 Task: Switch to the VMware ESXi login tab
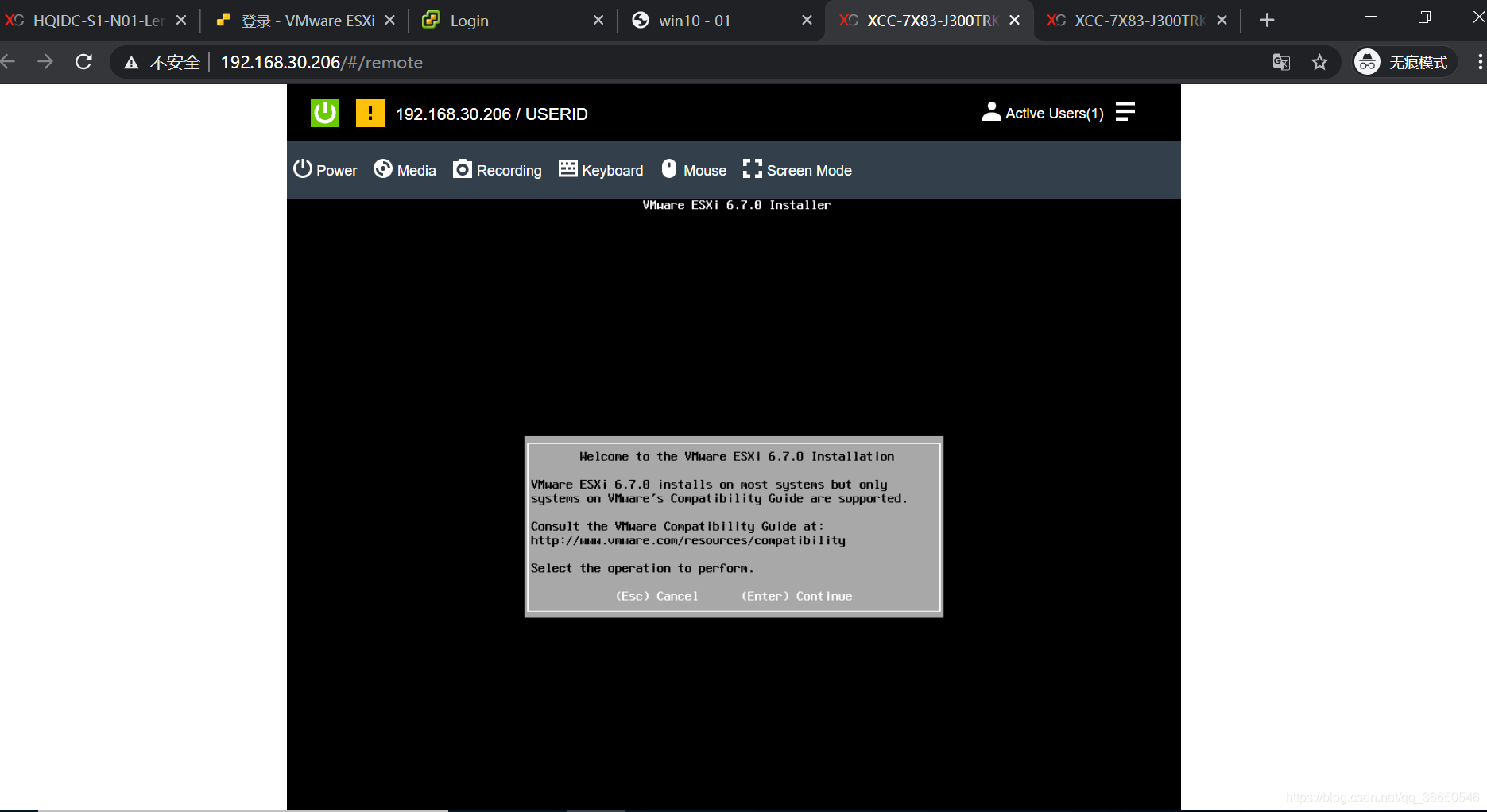click(307, 21)
